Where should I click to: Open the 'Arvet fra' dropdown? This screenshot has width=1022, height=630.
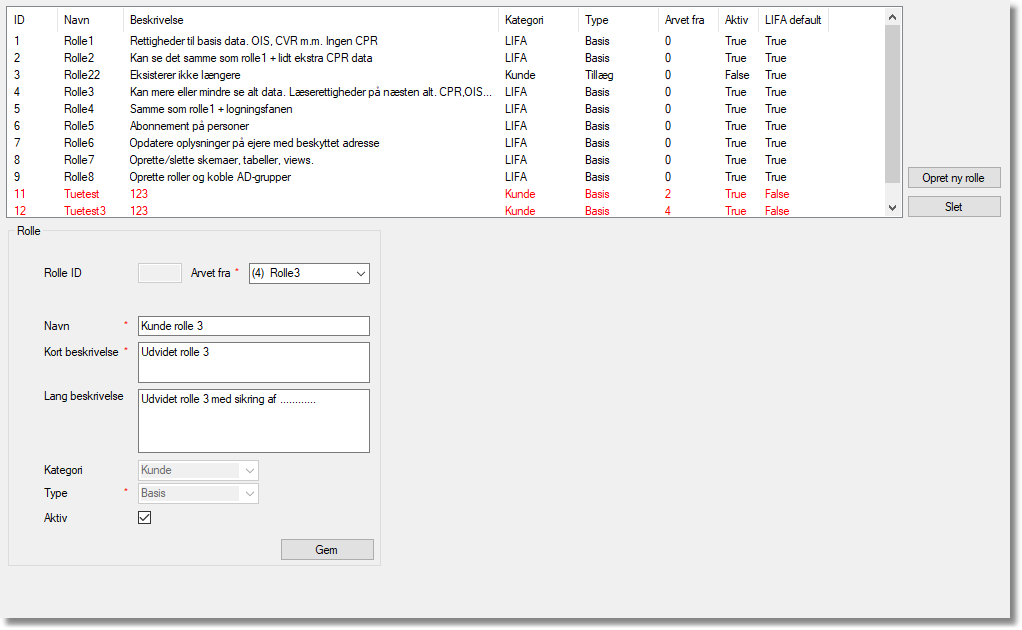click(309, 273)
